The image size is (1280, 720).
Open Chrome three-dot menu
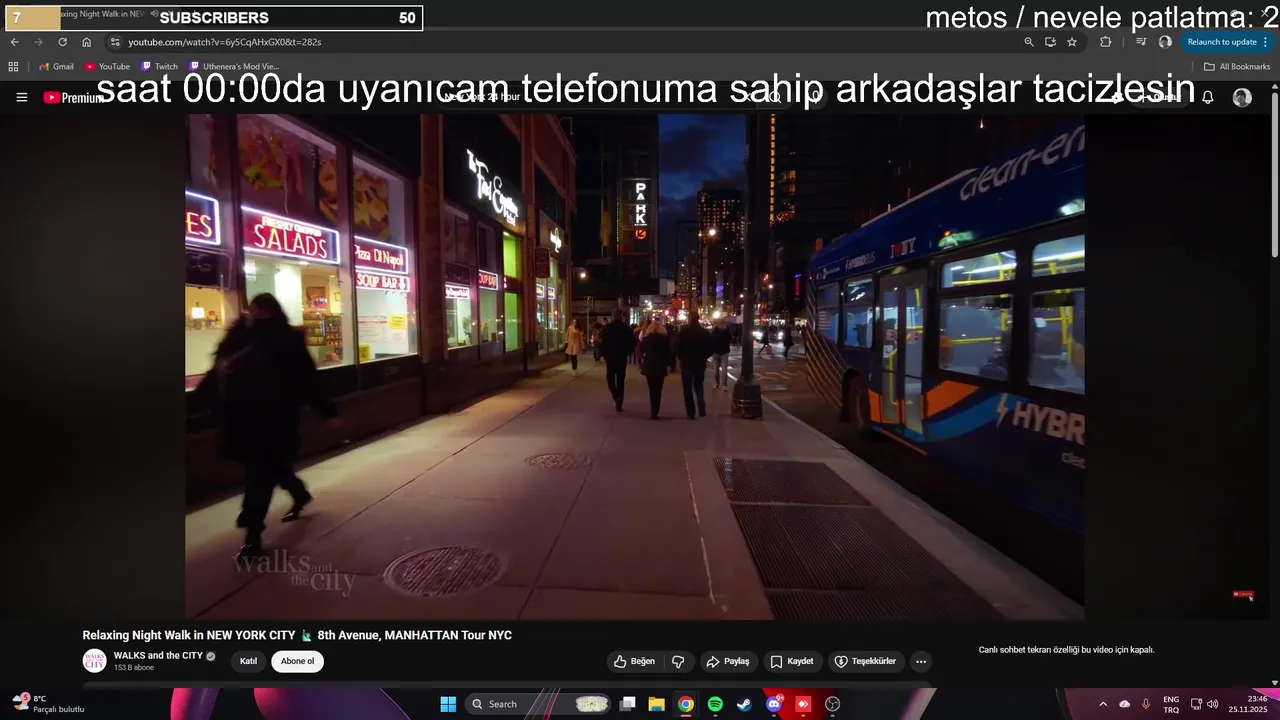[1266, 42]
